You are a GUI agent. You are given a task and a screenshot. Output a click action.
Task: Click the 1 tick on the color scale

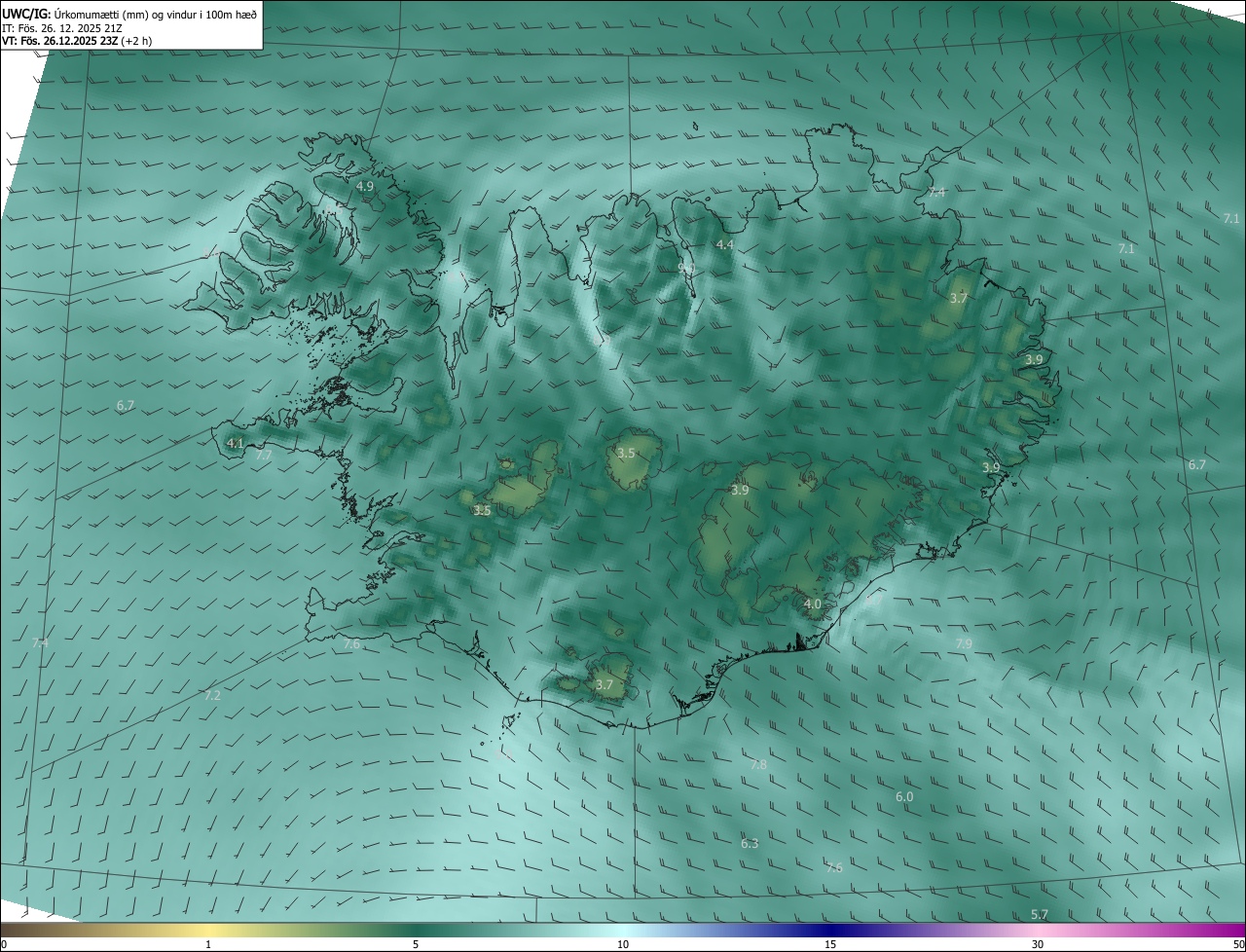click(x=208, y=944)
